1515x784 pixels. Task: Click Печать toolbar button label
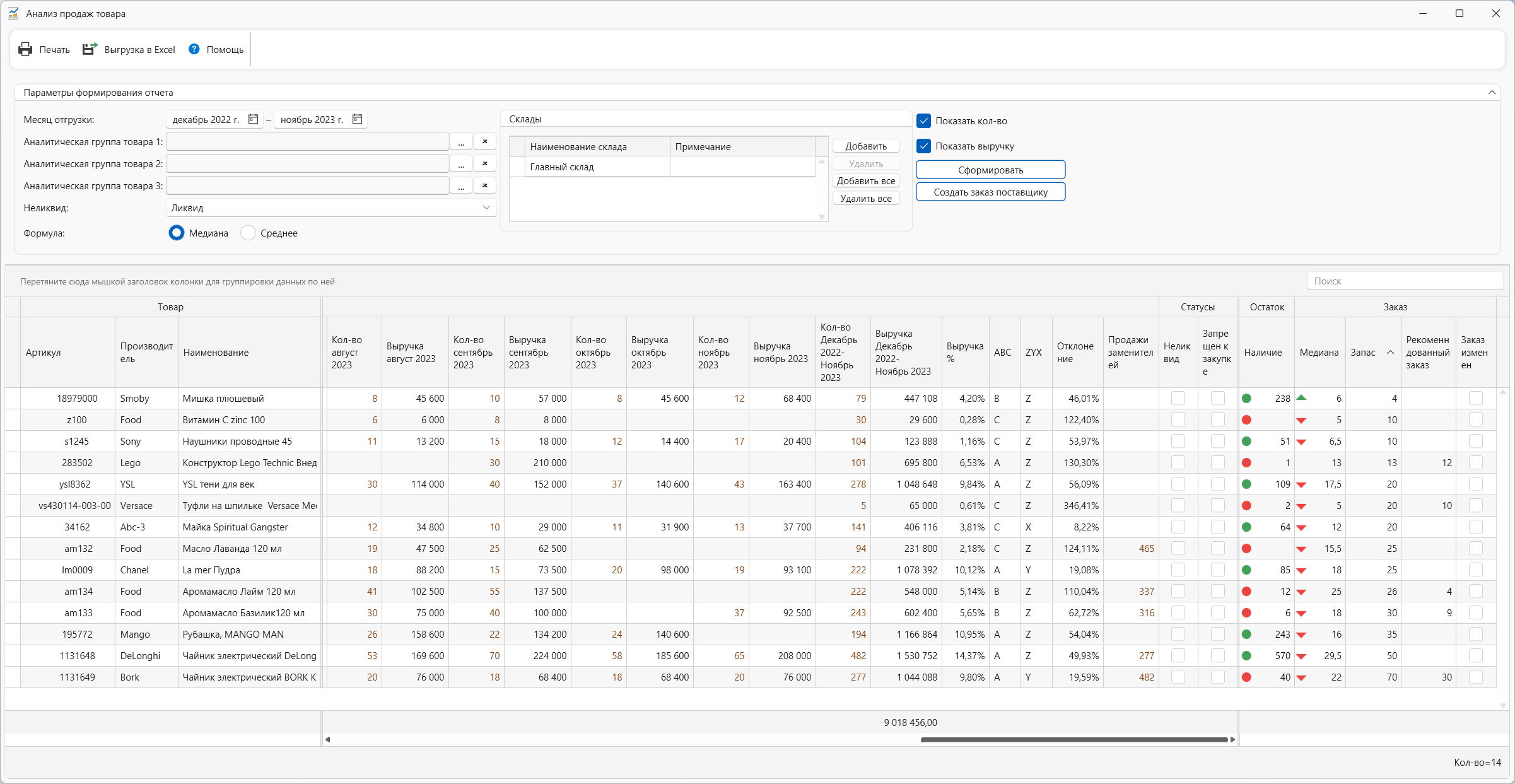click(54, 49)
